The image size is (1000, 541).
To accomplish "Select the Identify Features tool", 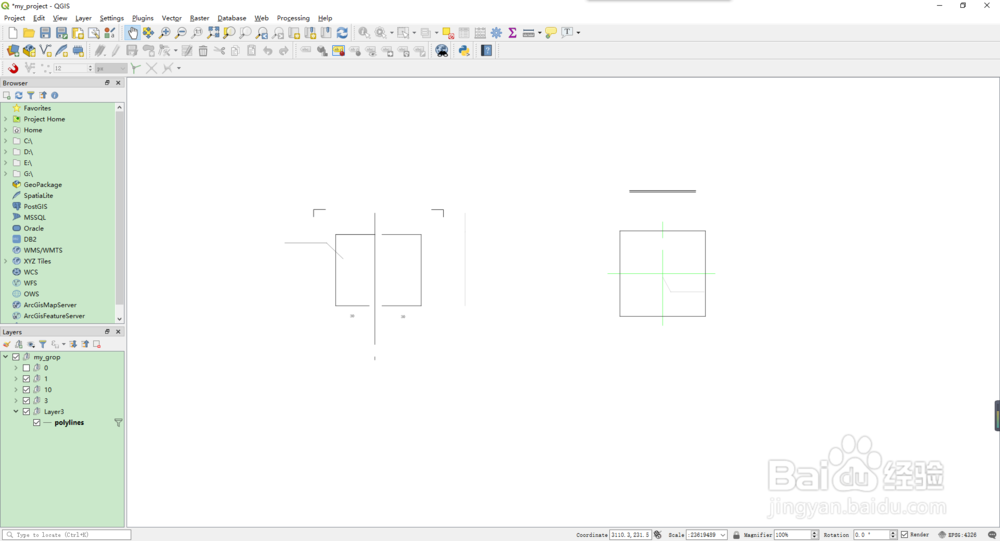I will coord(364,33).
